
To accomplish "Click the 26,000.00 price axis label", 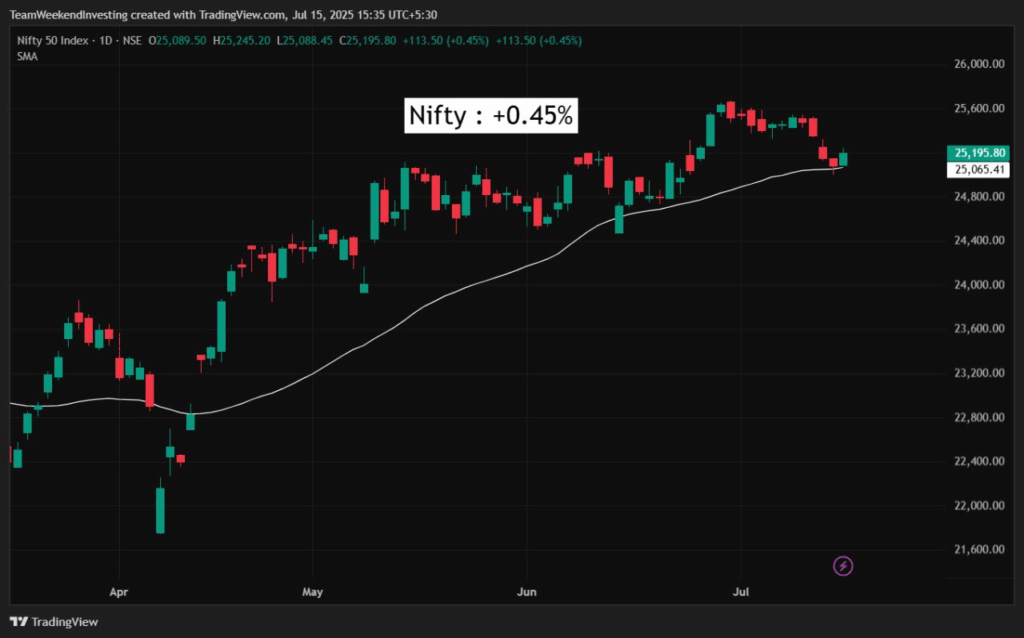I will tap(979, 64).
